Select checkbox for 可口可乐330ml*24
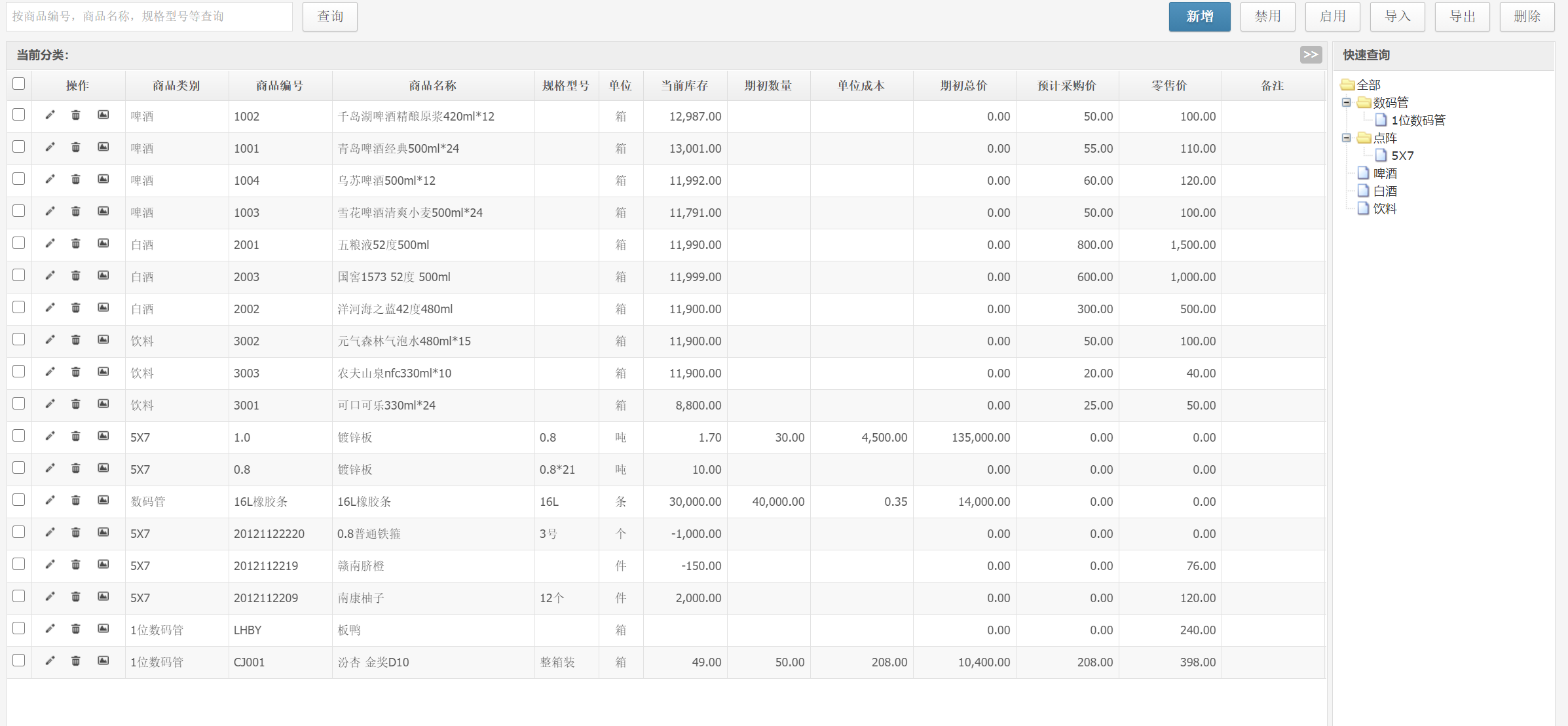 pos(19,404)
